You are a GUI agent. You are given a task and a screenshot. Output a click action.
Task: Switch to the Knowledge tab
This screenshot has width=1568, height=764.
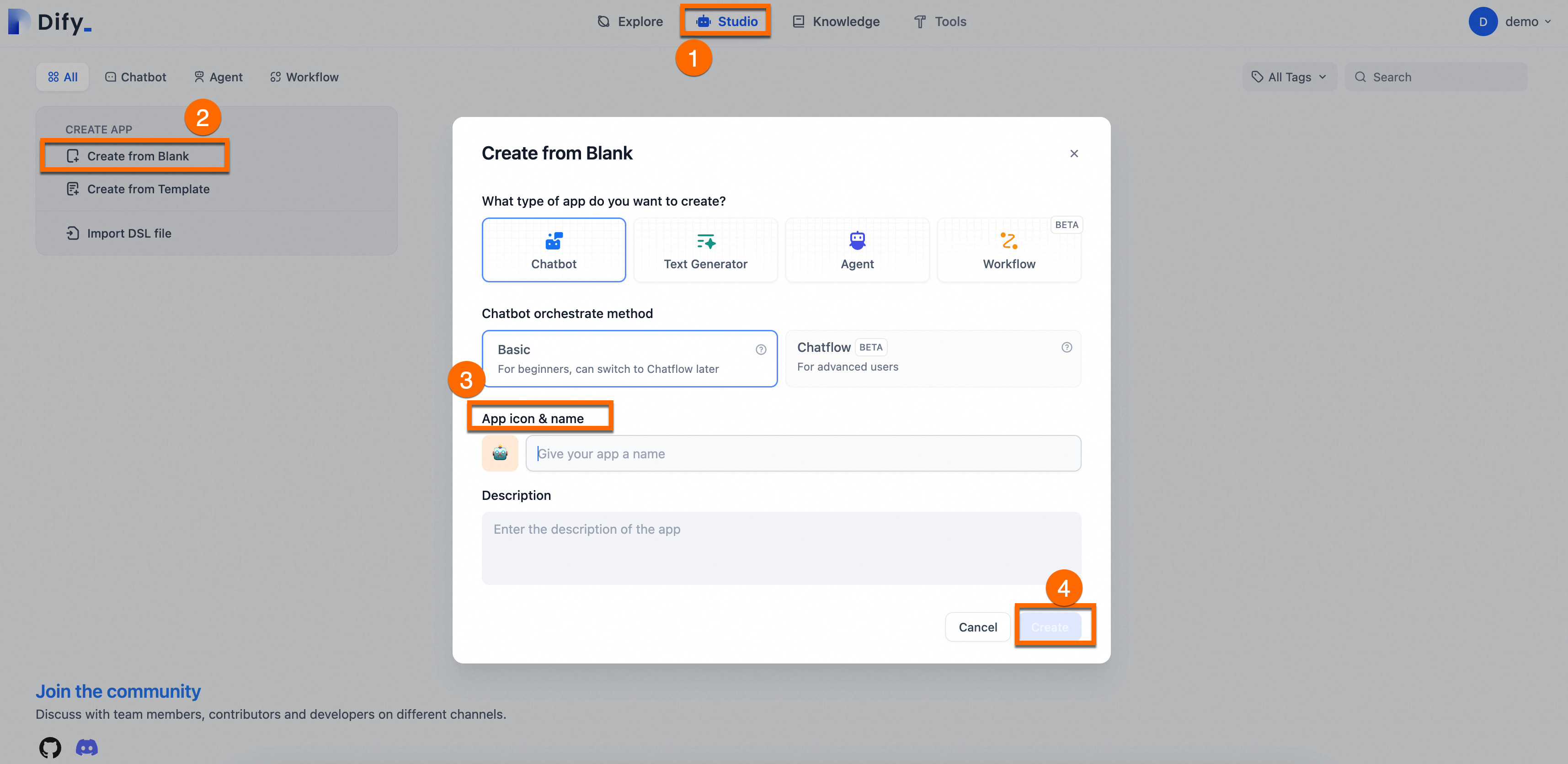coord(837,22)
